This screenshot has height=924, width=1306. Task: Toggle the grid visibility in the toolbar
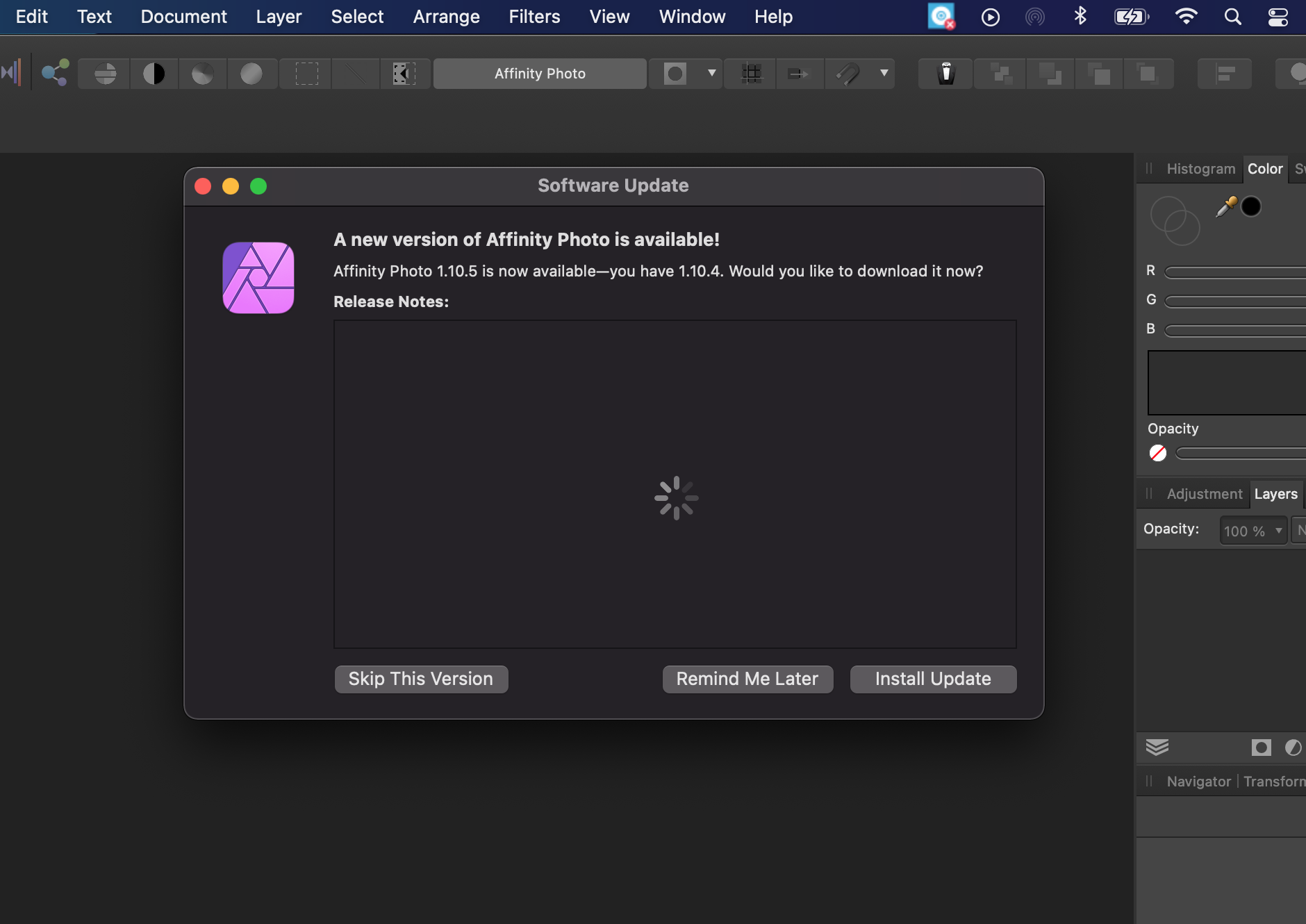tap(752, 73)
